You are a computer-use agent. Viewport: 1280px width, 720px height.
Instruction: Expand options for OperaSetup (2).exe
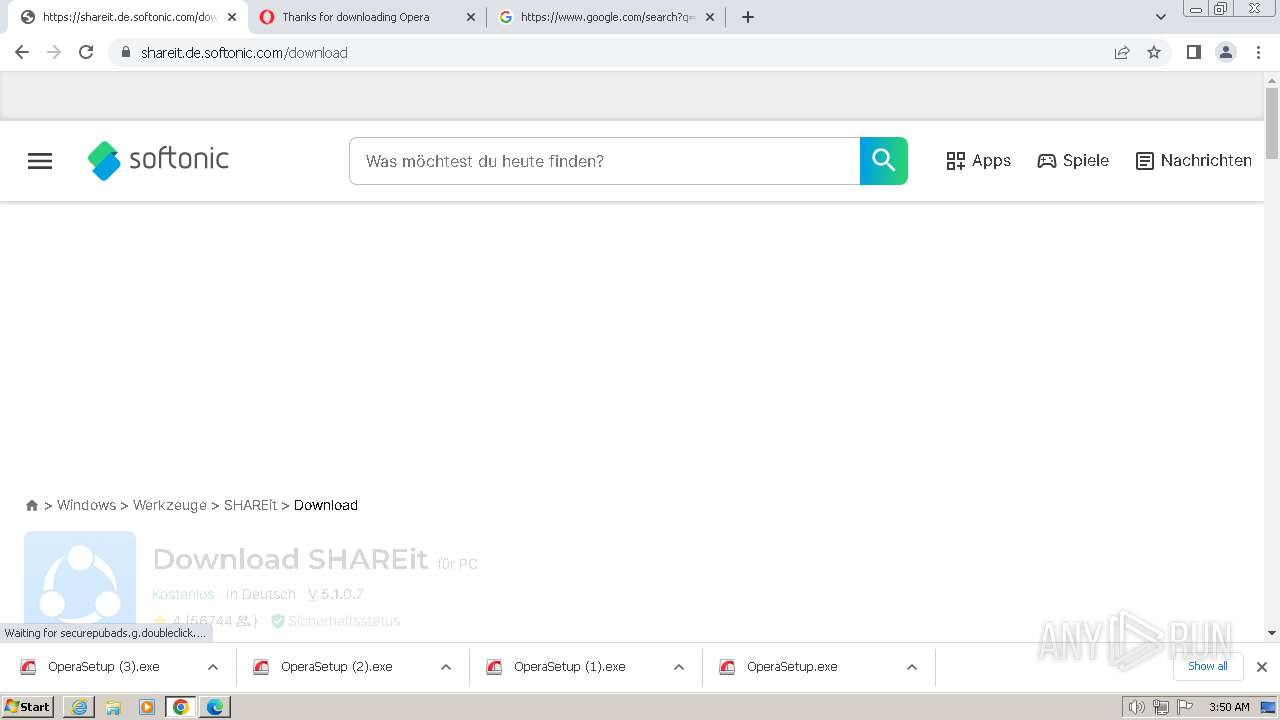coord(446,667)
